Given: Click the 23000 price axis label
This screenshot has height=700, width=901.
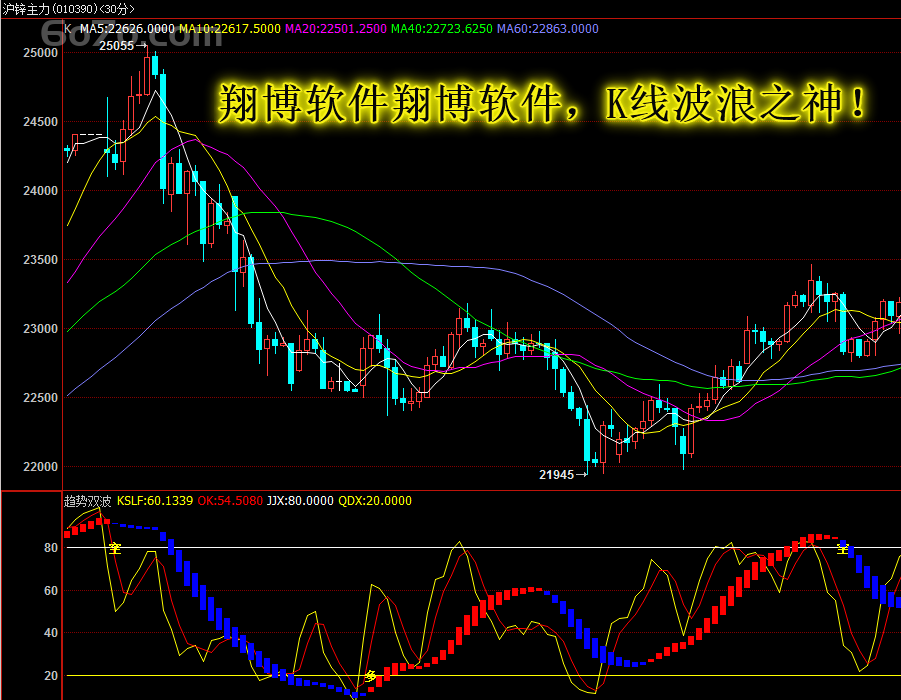Looking at the screenshot, I should pos(40,329).
